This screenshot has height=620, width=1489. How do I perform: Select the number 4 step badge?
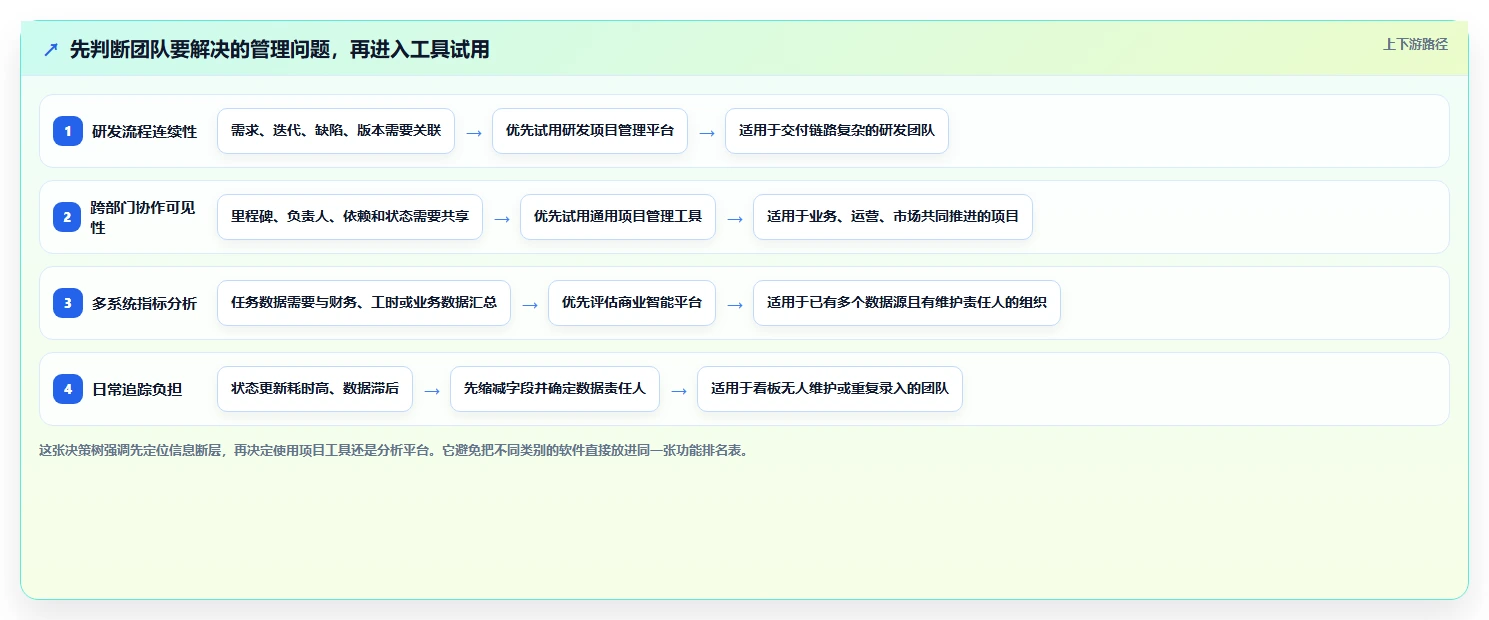coord(68,389)
